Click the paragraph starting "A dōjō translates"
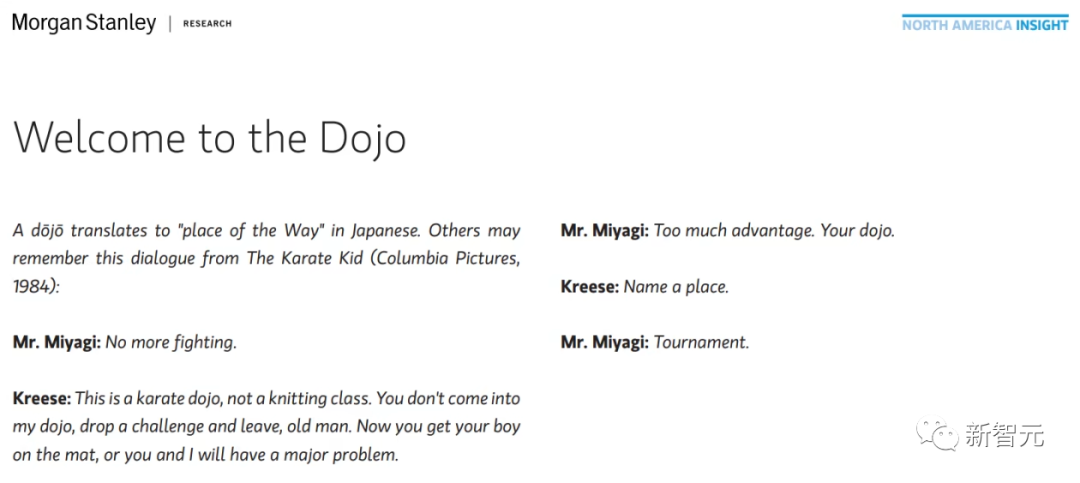The width and height of the screenshot is (1080, 483). point(267,258)
